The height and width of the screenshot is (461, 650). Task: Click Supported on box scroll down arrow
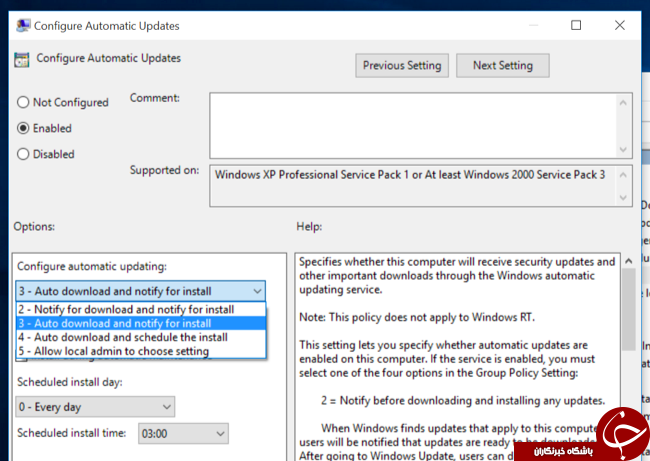pos(623,198)
